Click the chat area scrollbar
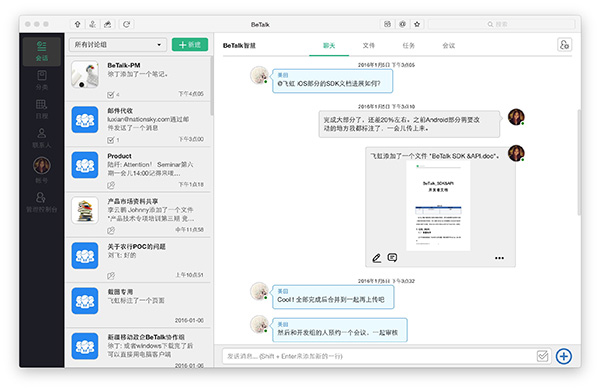The image size is (600, 390). pos(579,162)
